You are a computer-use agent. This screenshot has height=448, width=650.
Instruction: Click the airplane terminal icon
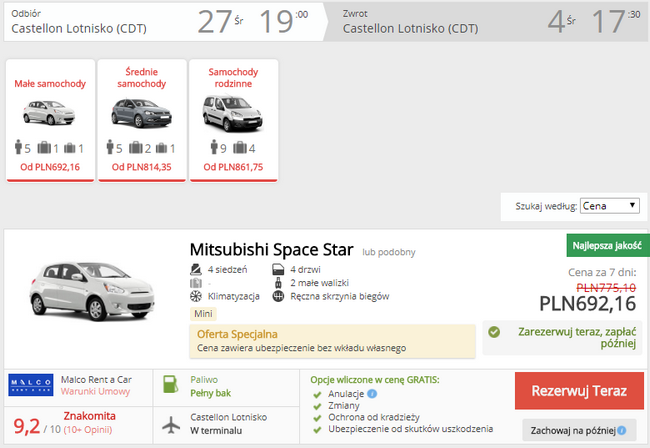tap(171, 425)
